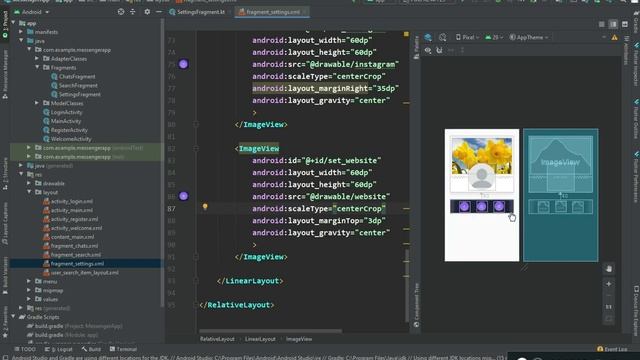Open the Build tool window tab
Screen dimensions: 640x360
(x=91, y=349)
